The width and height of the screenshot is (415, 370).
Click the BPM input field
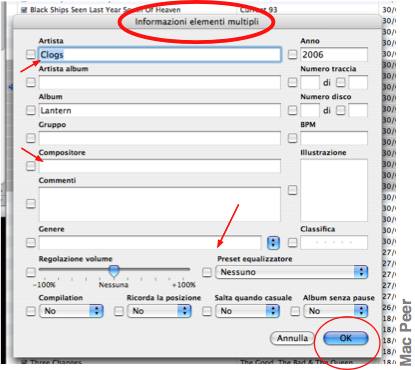pos(334,138)
